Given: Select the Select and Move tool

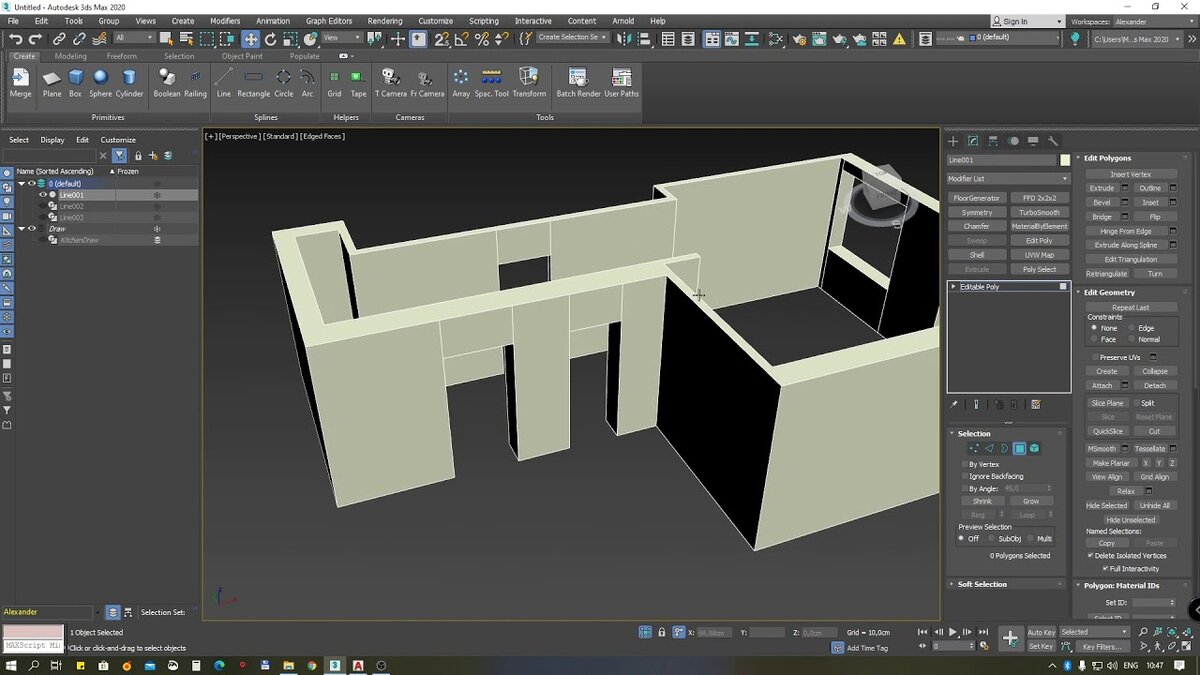Looking at the screenshot, I should click(250, 39).
